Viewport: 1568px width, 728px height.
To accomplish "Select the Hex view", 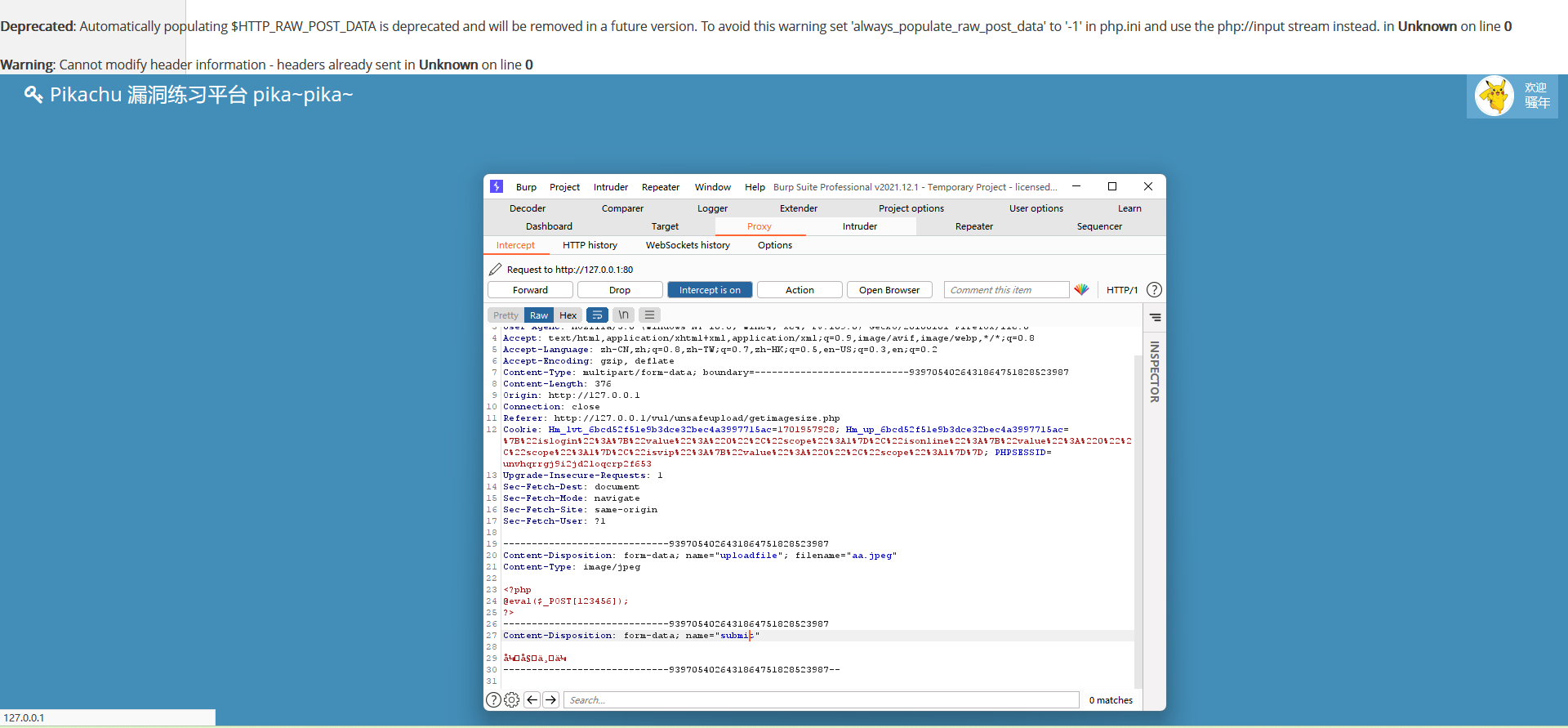I will 568,315.
